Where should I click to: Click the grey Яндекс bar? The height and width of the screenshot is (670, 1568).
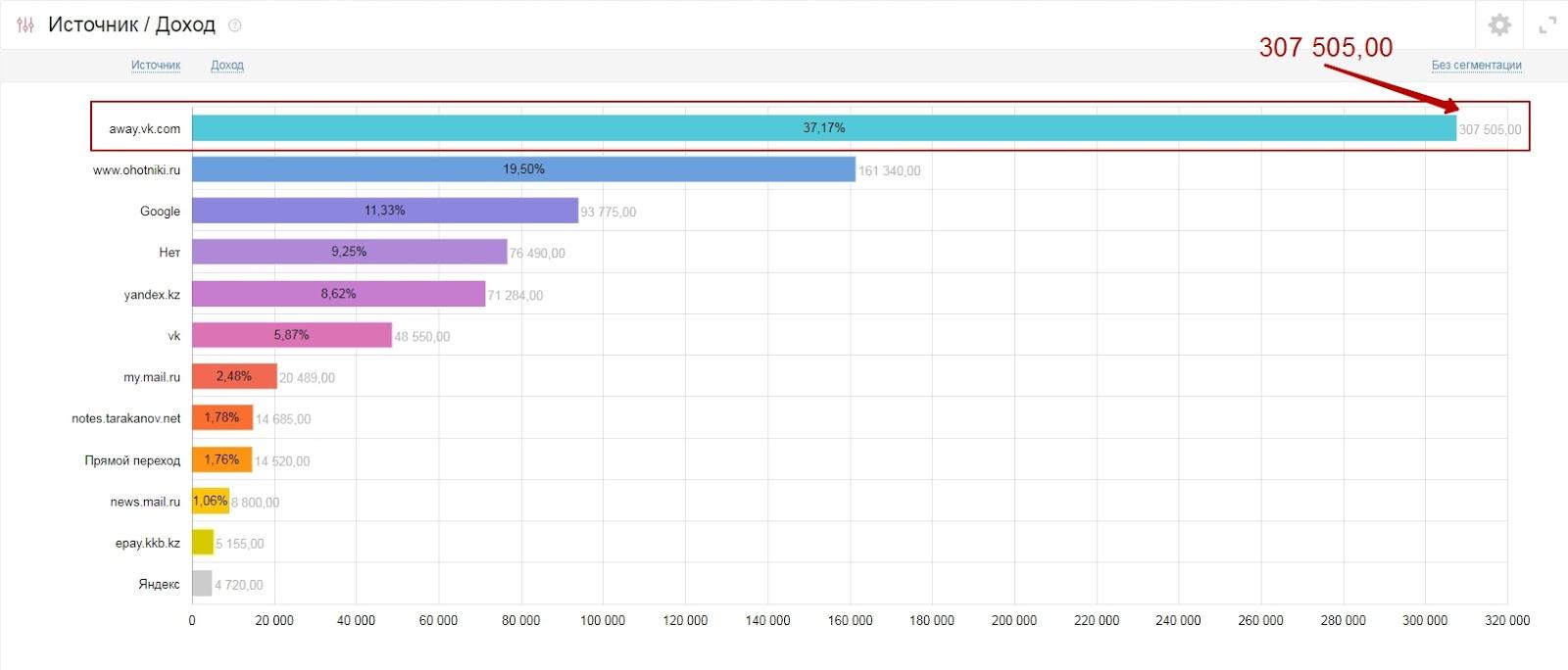pyautogui.click(x=202, y=584)
